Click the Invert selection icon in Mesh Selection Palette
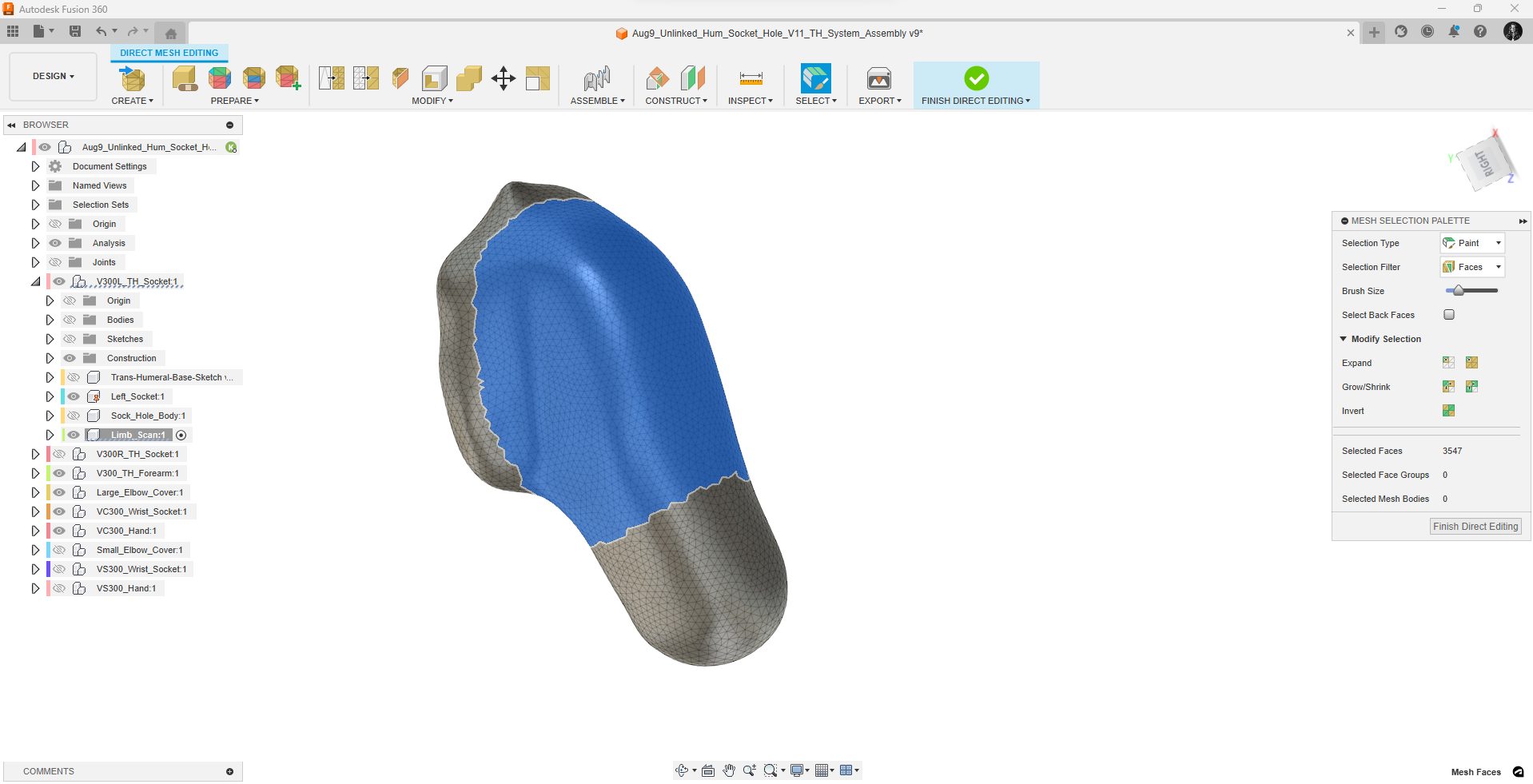This screenshot has height=784, width=1533. tap(1448, 410)
